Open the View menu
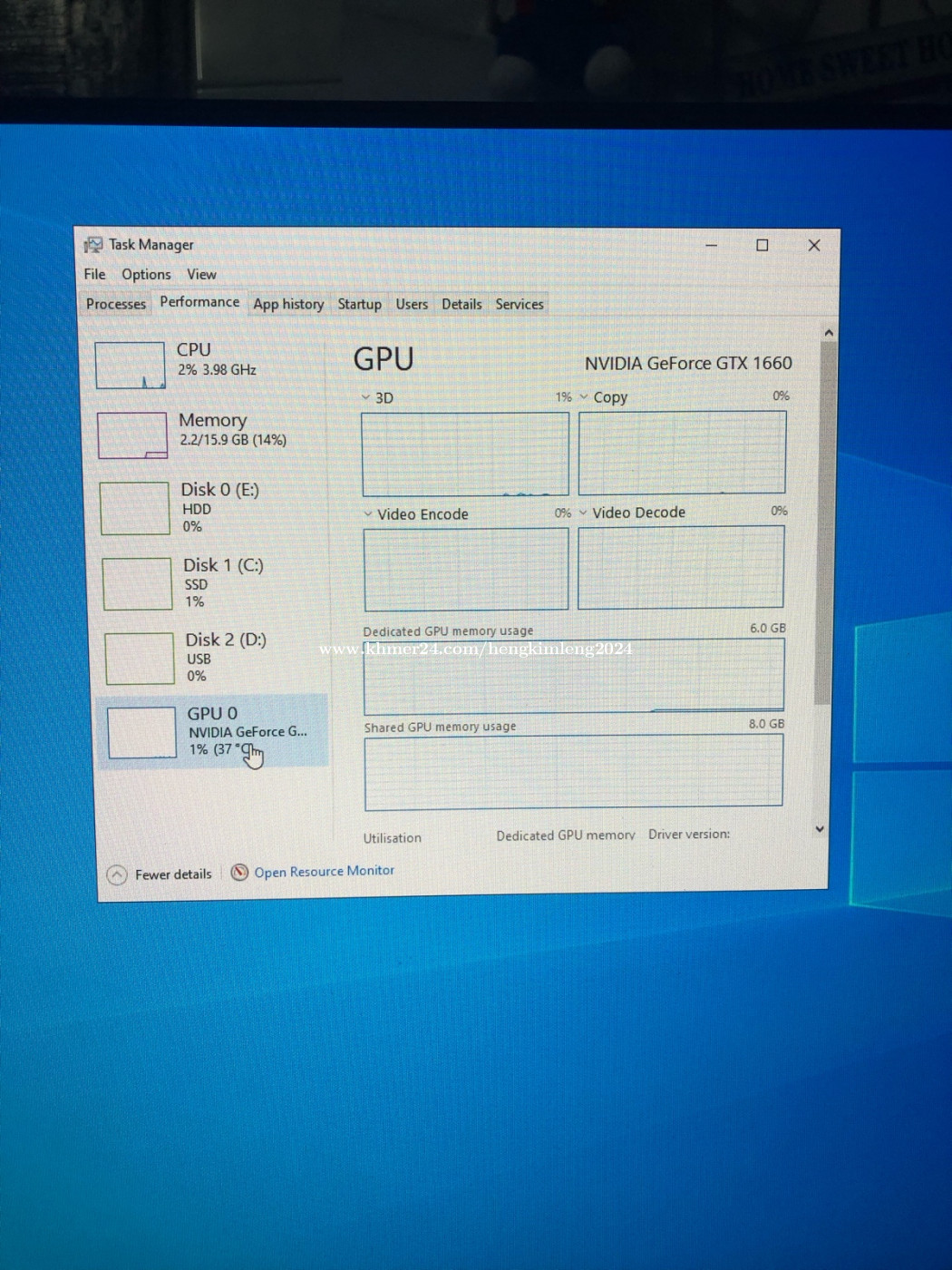 pos(201,274)
